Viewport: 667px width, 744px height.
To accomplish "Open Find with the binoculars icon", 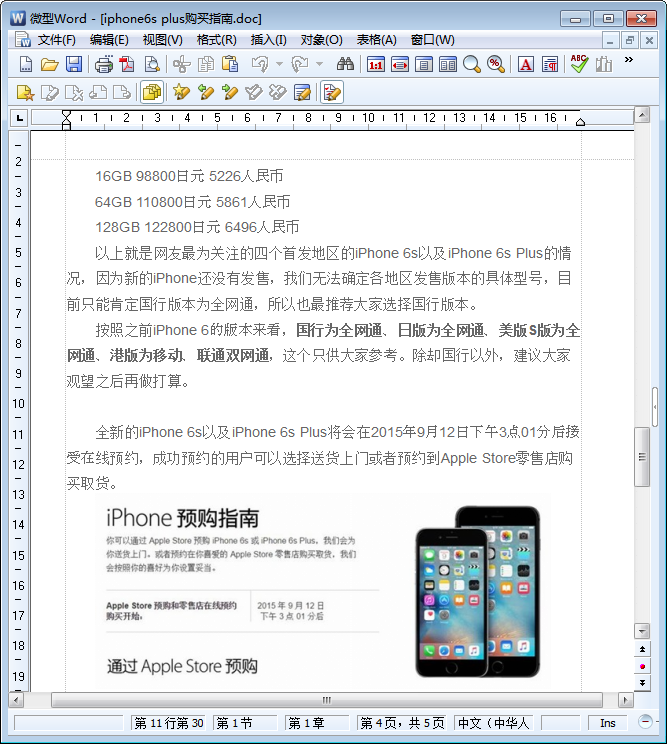I will (x=345, y=64).
